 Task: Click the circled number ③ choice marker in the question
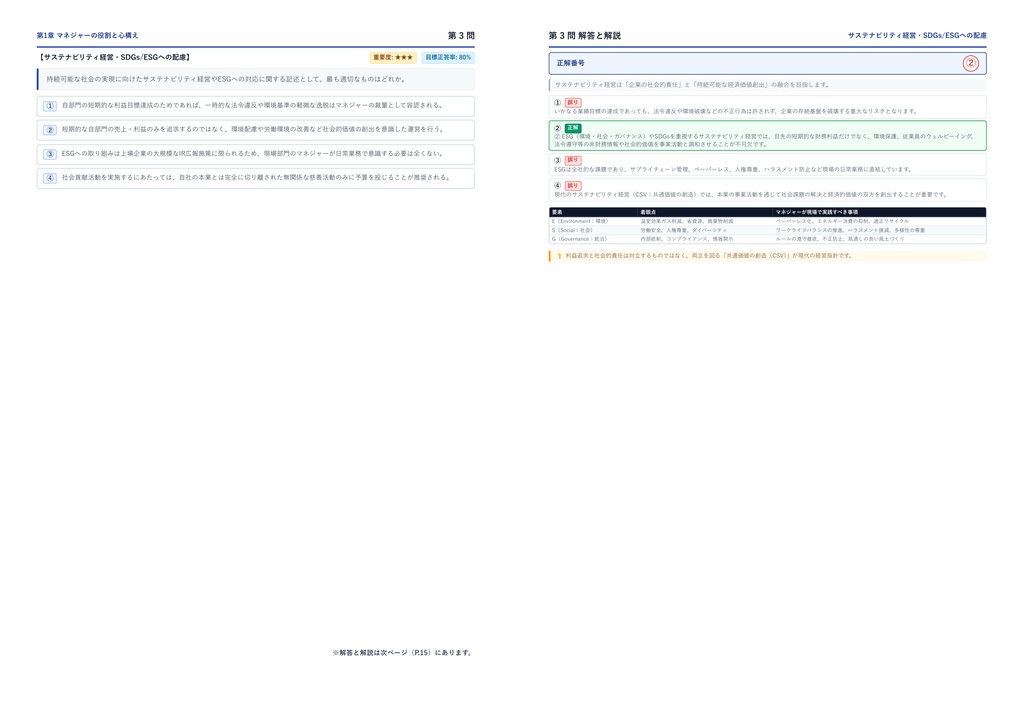click(50, 154)
